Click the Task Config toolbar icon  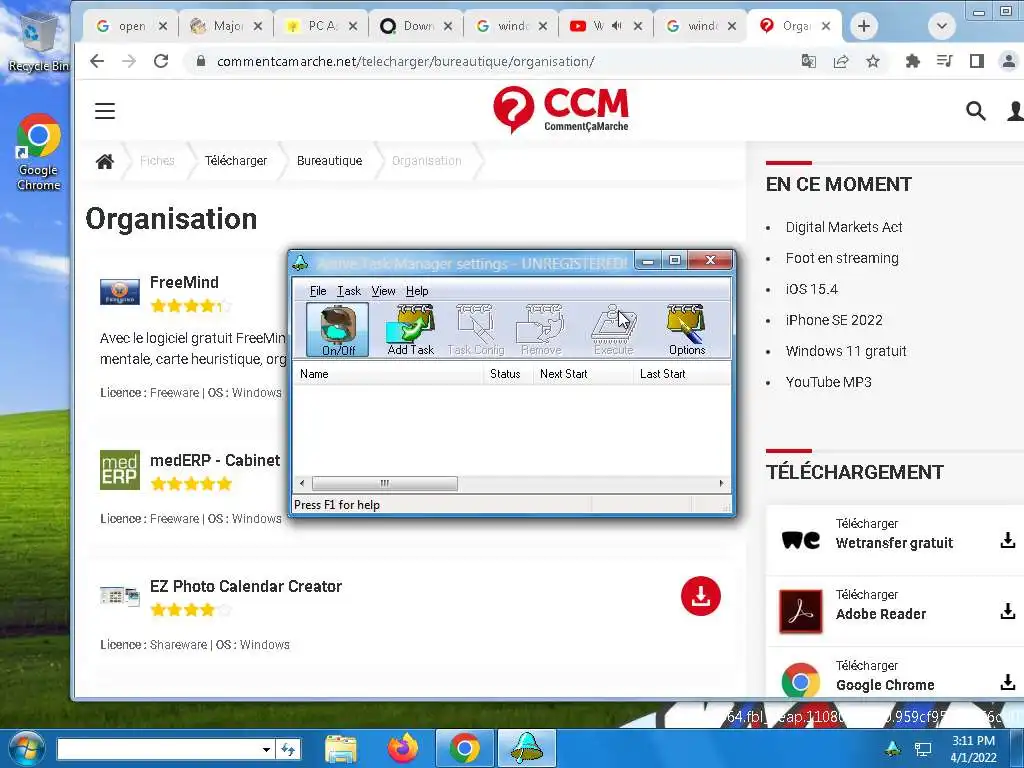coord(476,330)
